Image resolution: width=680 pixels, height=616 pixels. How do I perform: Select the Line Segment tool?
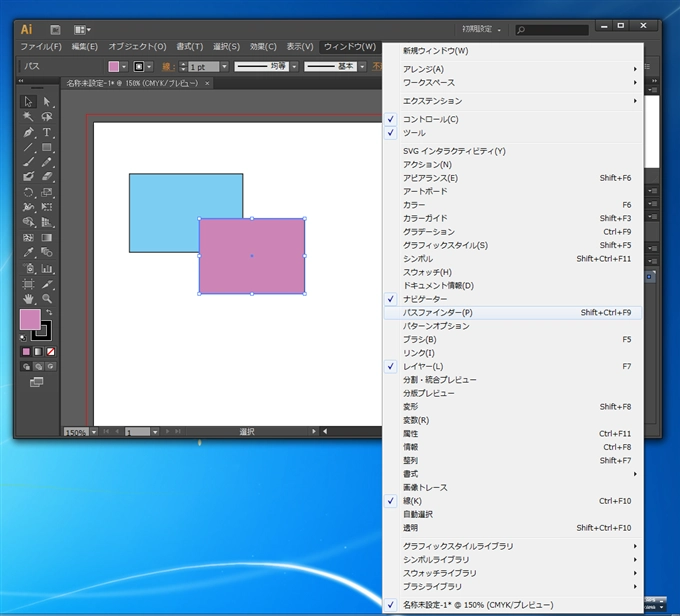coord(28,147)
